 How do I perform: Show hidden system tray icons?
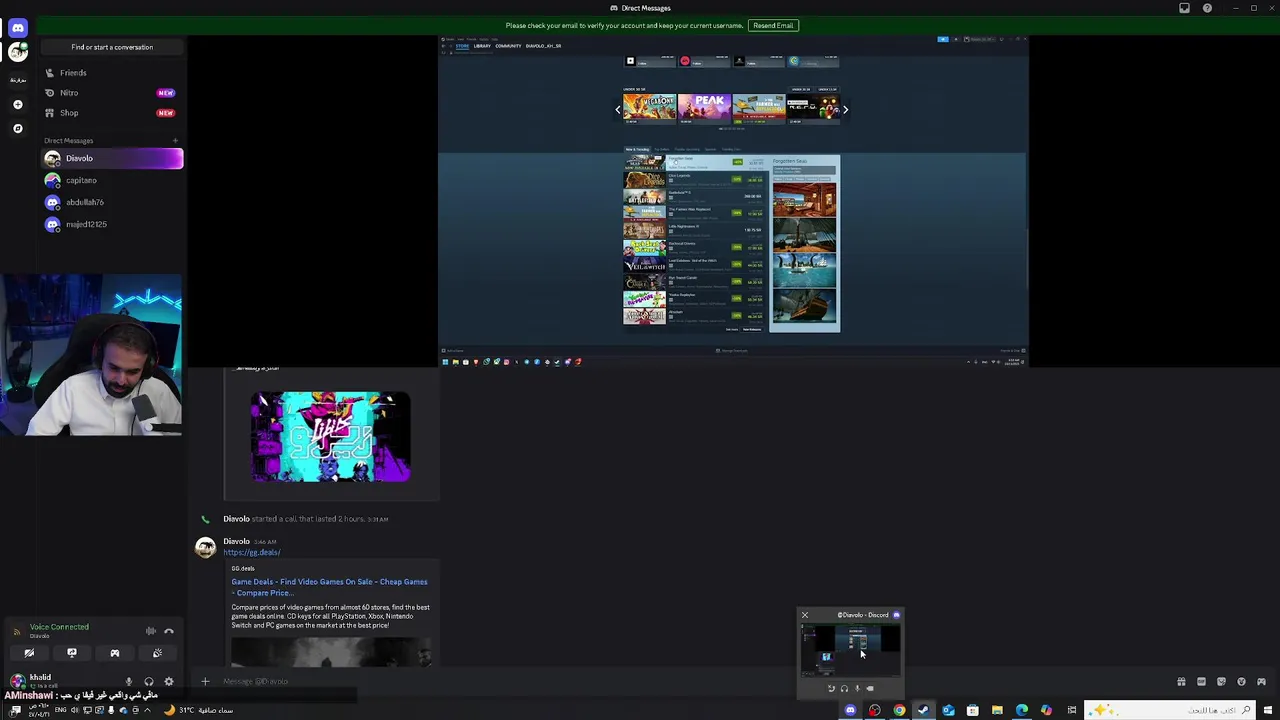tap(147, 710)
